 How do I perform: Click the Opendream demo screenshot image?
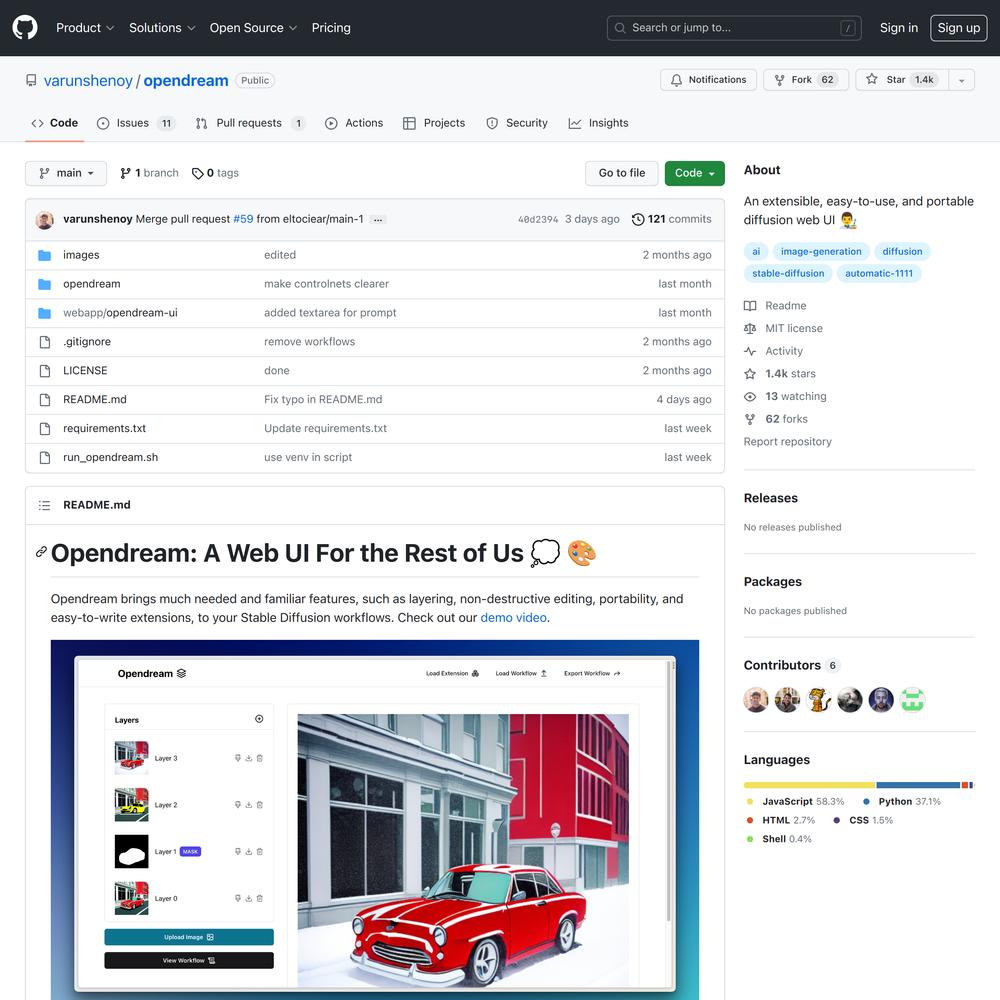pyautogui.click(x=375, y=820)
